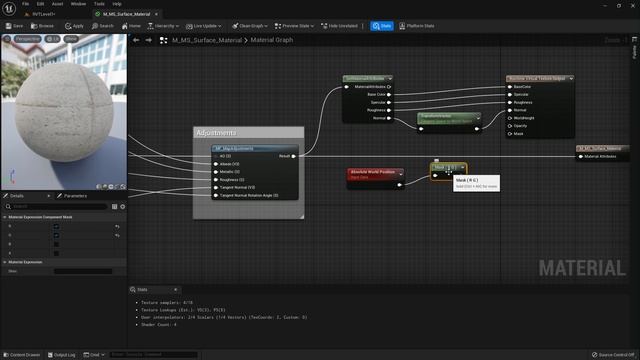Open the File menu
The width and height of the screenshot is (640, 360).
pyautogui.click(x=25, y=4)
